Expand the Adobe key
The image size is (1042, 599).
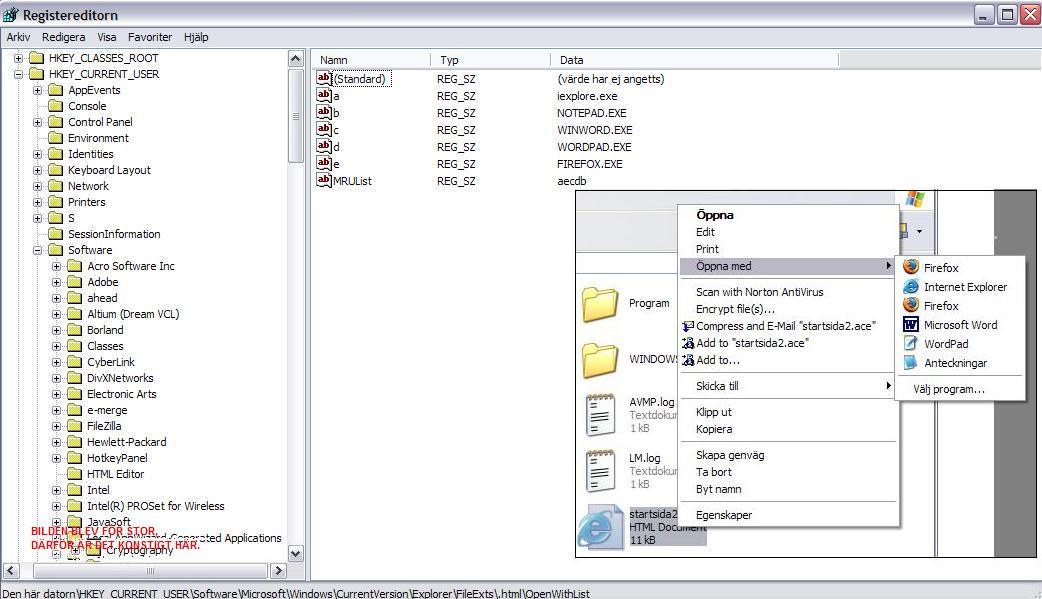click(x=56, y=282)
